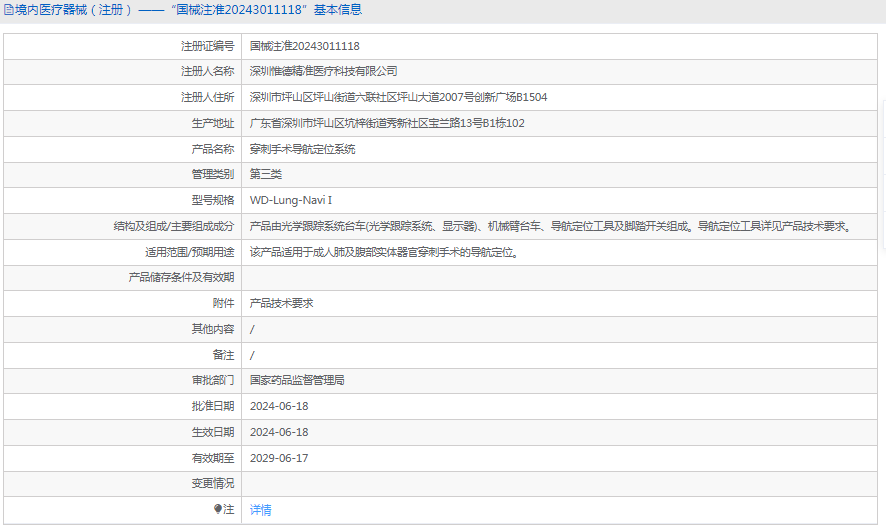Click the 批准日期 value 2024-06-18

(x=279, y=406)
